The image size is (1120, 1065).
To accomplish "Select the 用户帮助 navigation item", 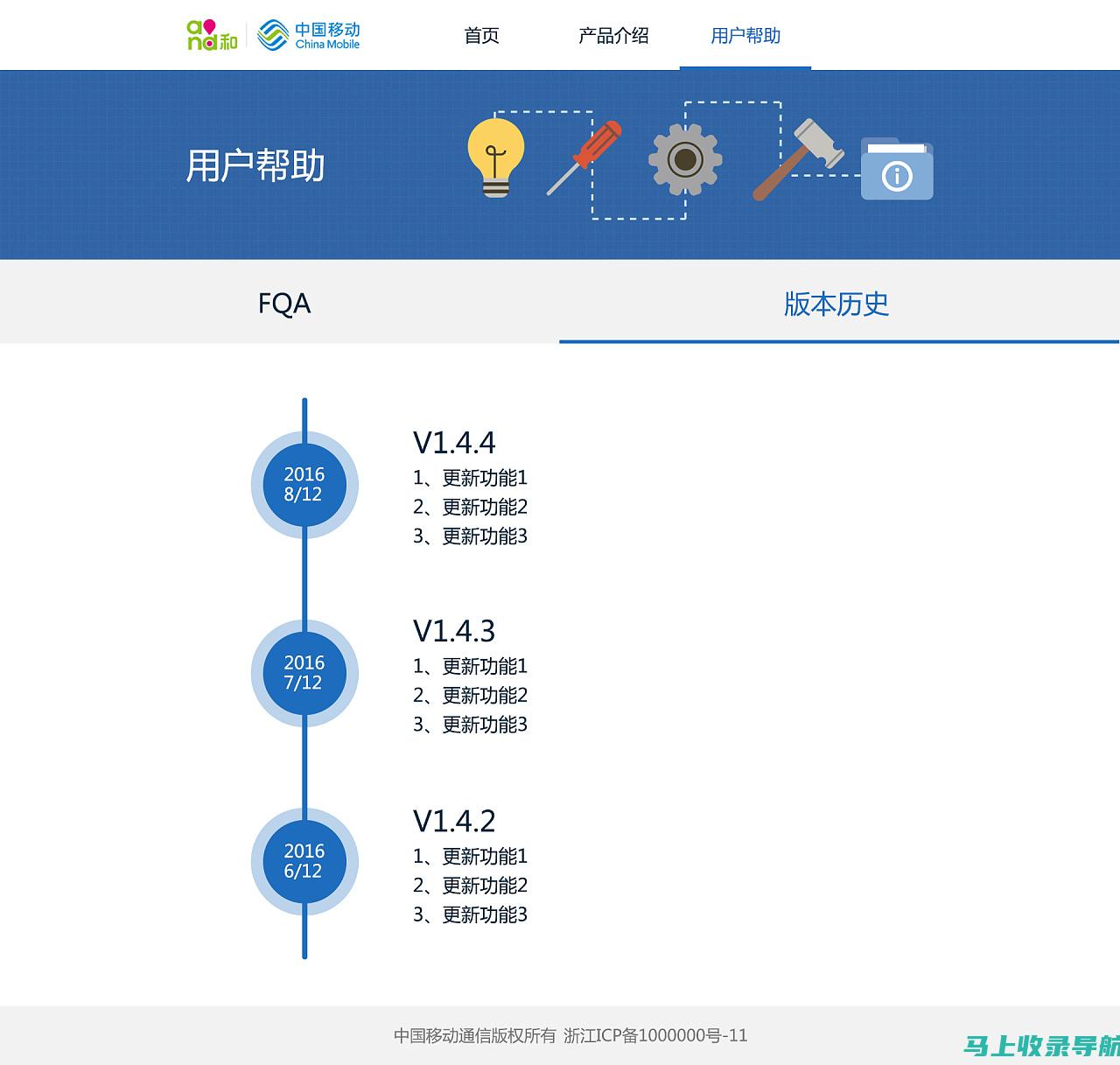I will point(745,36).
